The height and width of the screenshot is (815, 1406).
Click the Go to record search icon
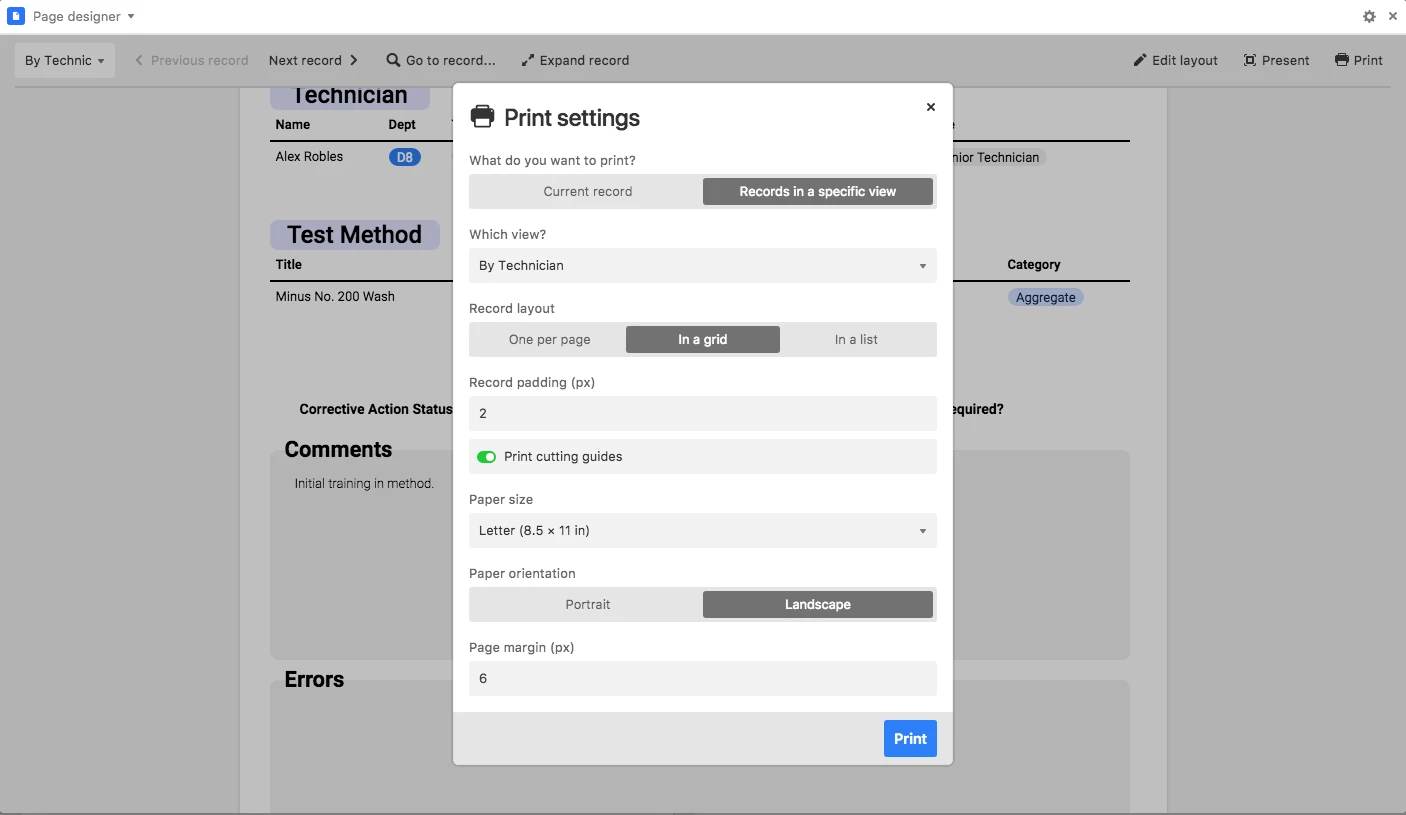394,60
